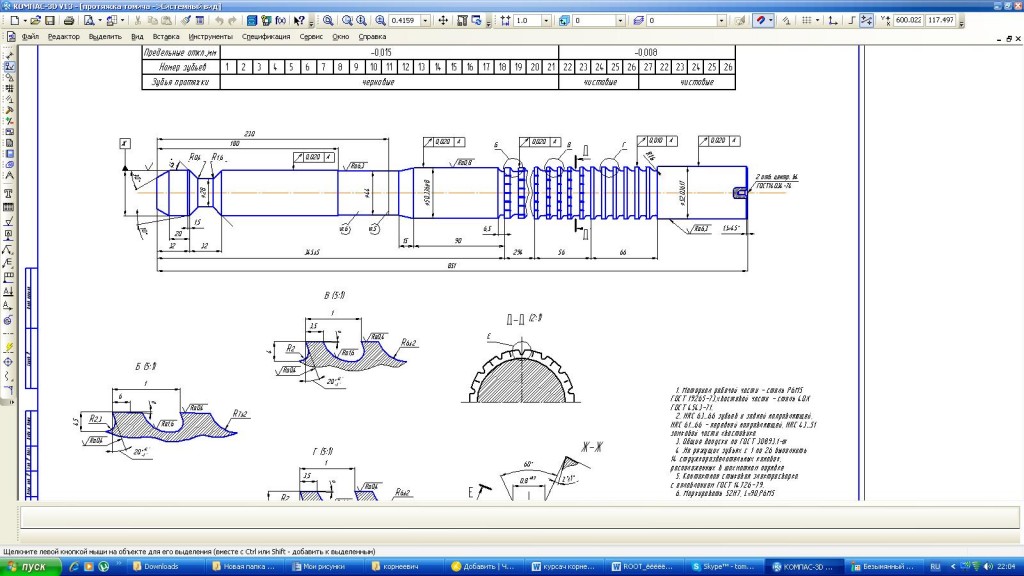Open the Файл menu
This screenshot has height=576, width=1024.
(30, 37)
